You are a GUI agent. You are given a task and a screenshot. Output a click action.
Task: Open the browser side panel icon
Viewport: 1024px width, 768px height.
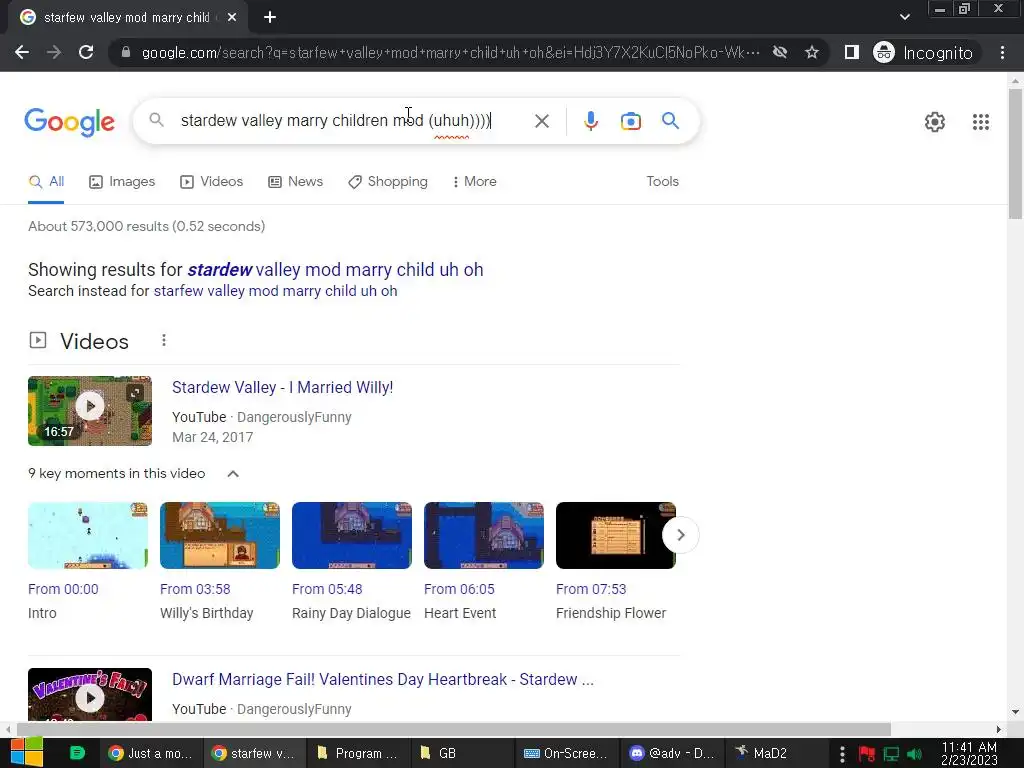(852, 52)
